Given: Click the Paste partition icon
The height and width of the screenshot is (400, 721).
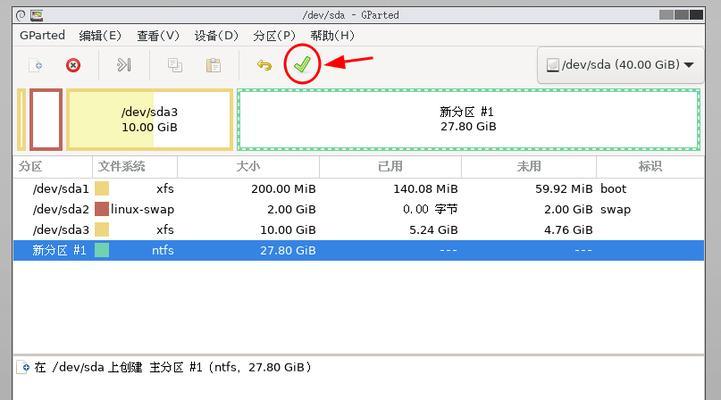Looking at the screenshot, I should (x=213, y=65).
